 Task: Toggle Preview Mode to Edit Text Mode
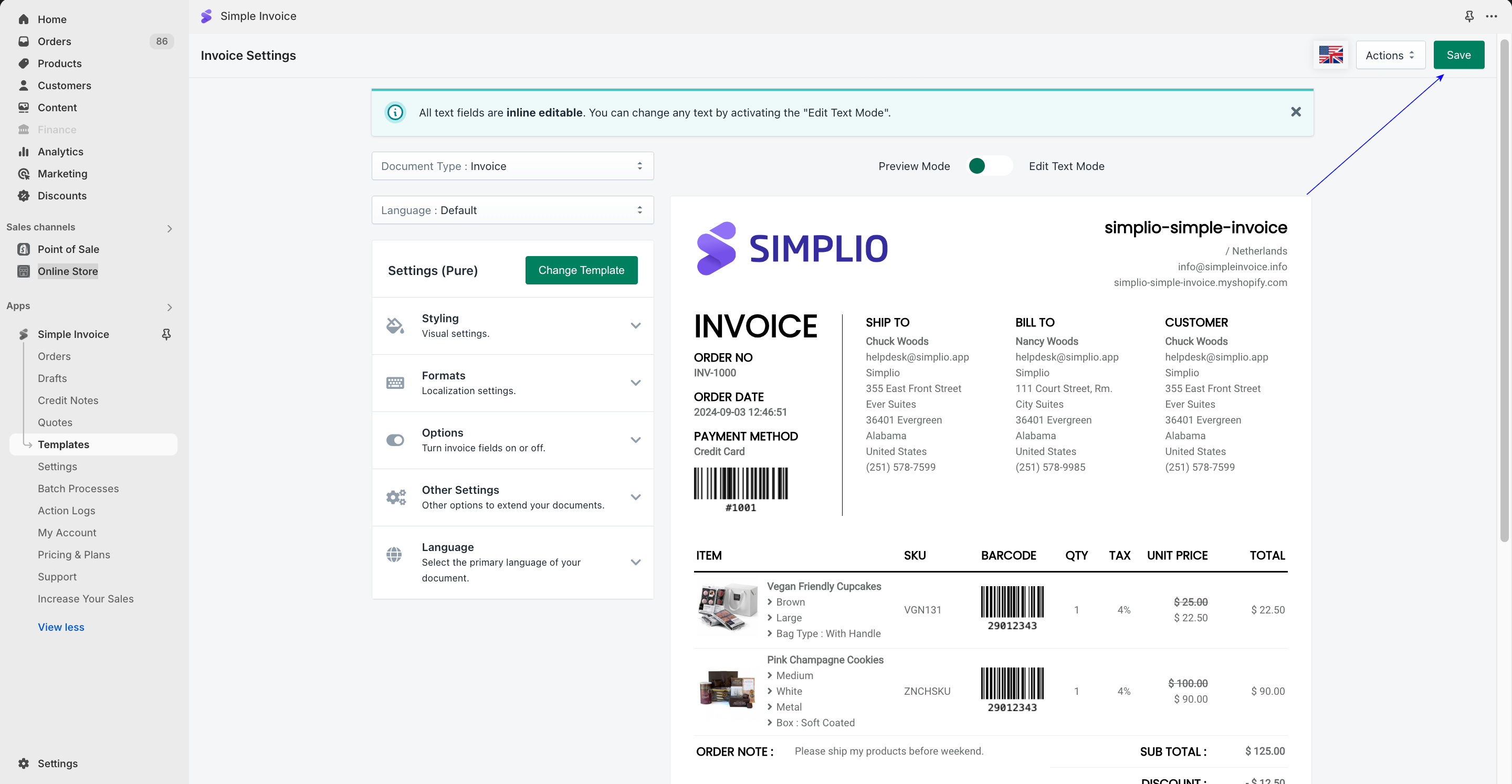(989, 166)
